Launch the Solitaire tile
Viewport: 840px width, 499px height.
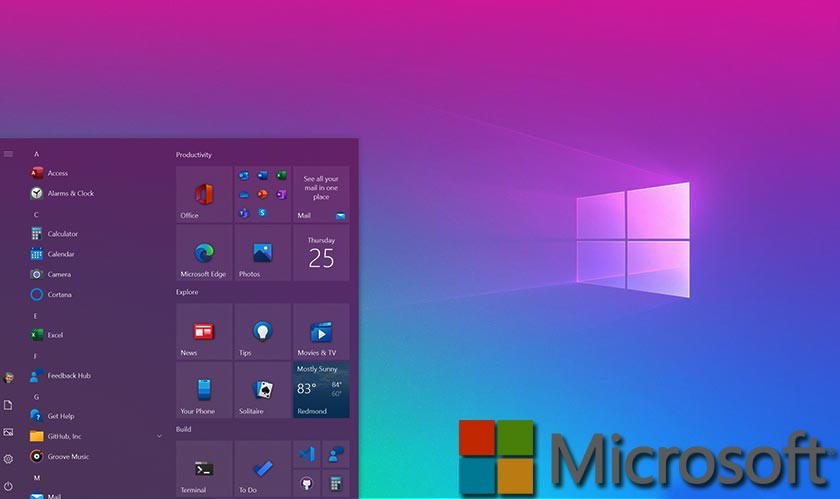(x=262, y=390)
